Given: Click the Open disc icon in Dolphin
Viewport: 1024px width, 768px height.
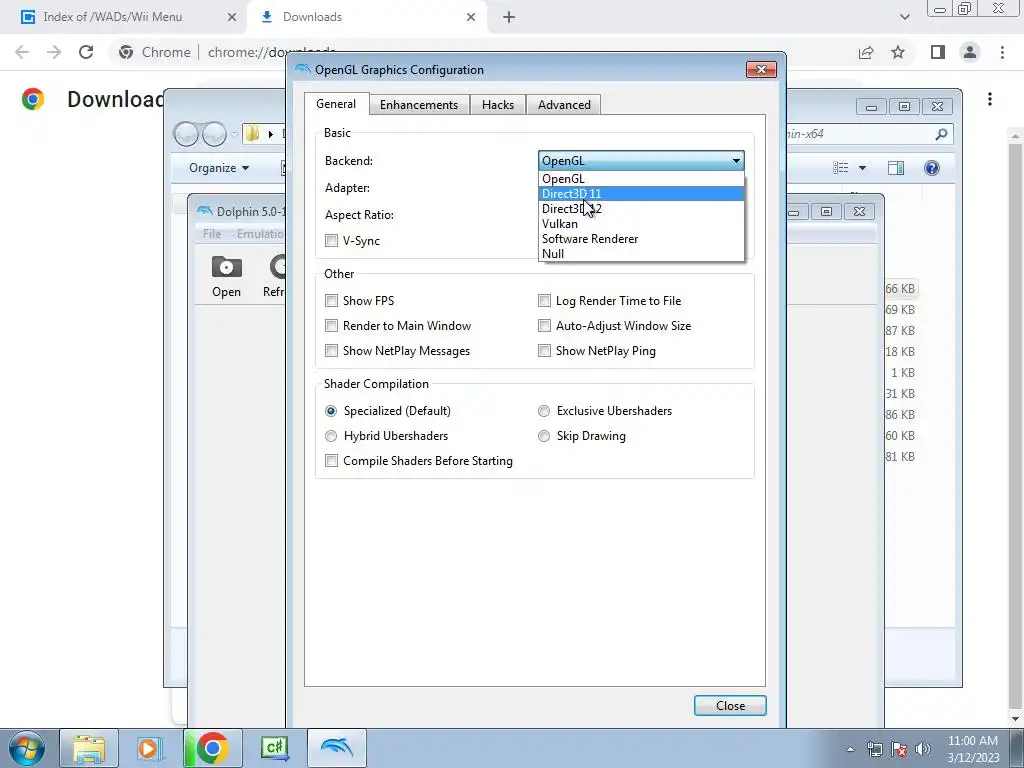Looking at the screenshot, I should coord(226,277).
